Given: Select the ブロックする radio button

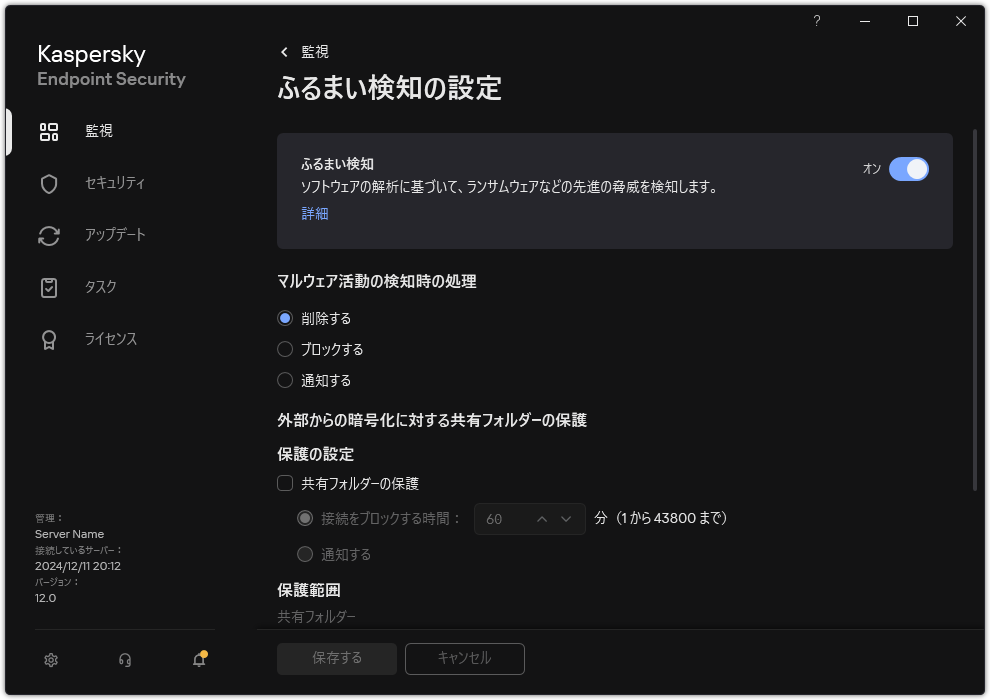Looking at the screenshot, I should [283, 349].
